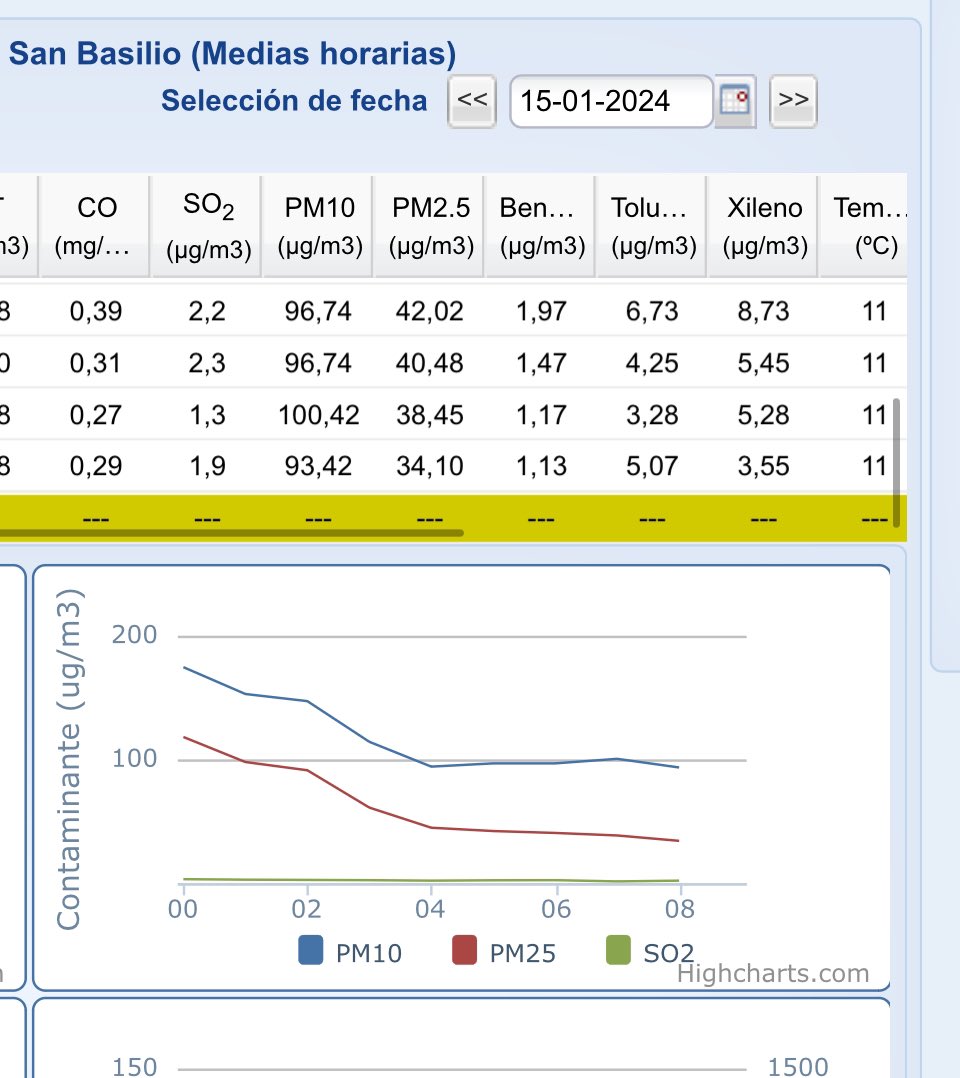Toggle PM25 series in chart legend

[504, 952]
